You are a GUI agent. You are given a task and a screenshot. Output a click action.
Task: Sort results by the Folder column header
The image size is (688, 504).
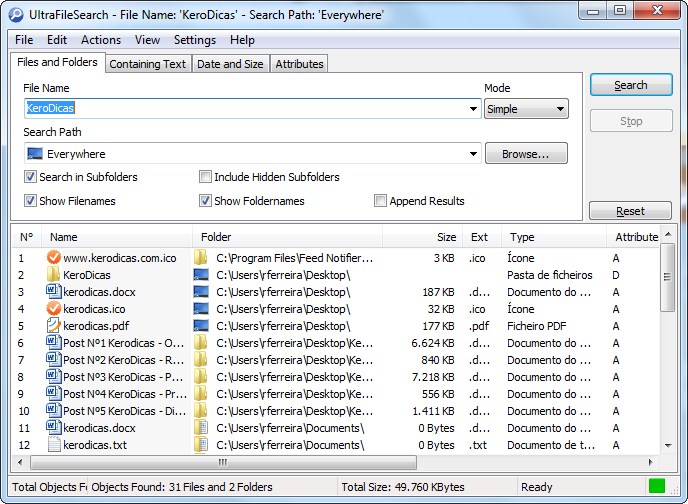click(287, 237)
